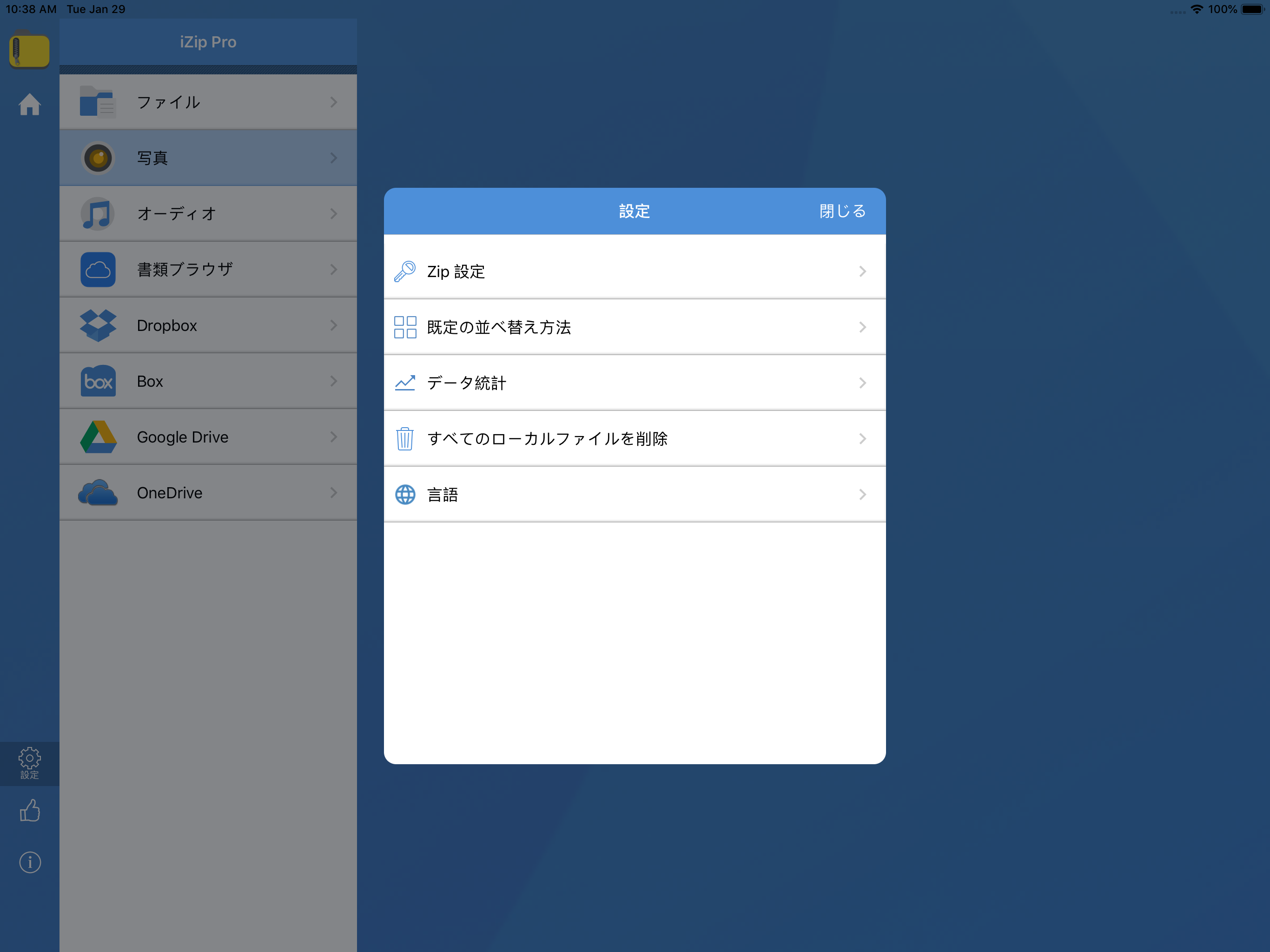Open the info icon in sidebar

point(29,862)
